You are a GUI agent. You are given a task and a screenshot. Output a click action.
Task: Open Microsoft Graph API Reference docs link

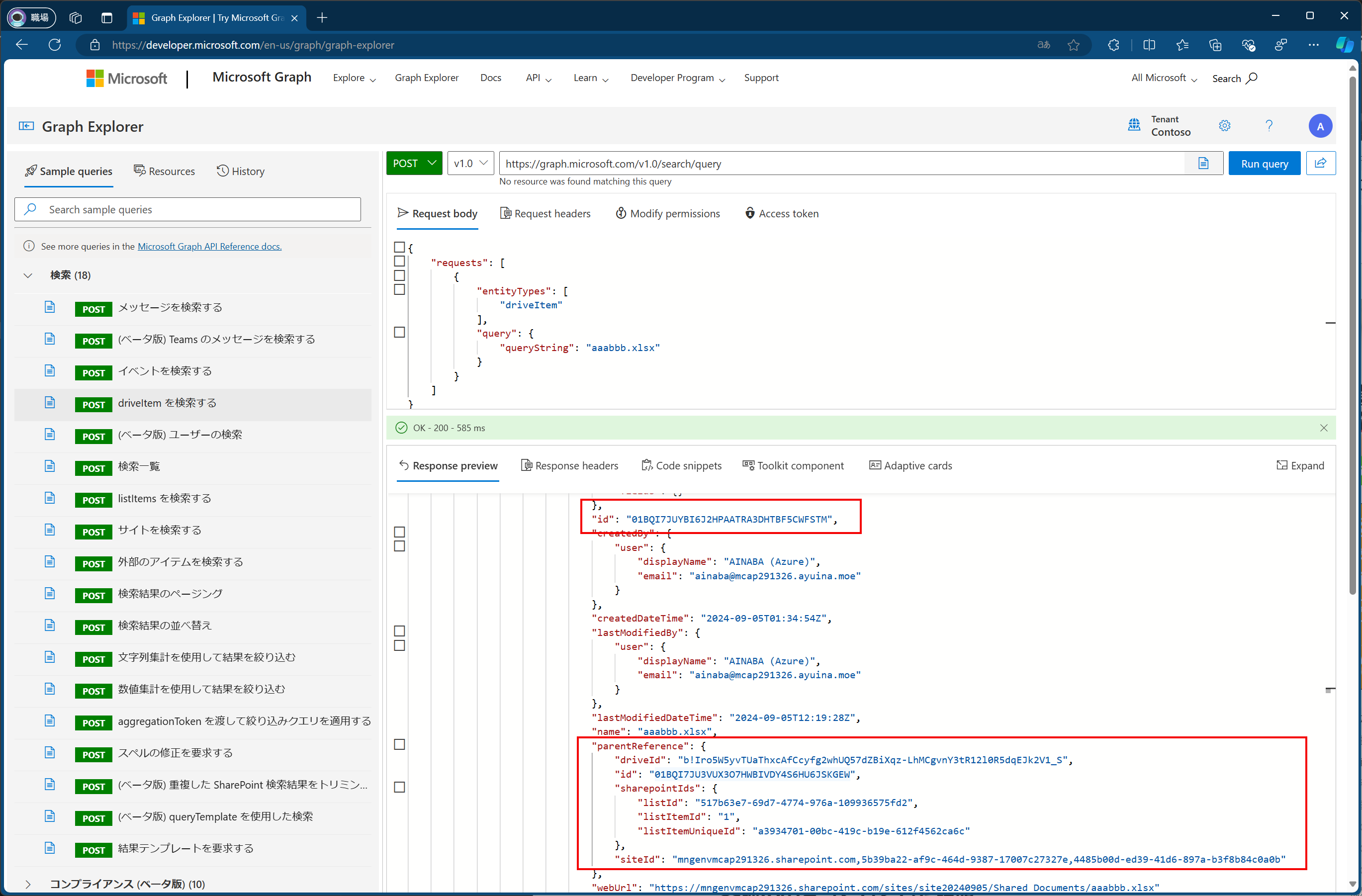coord(209,247)
